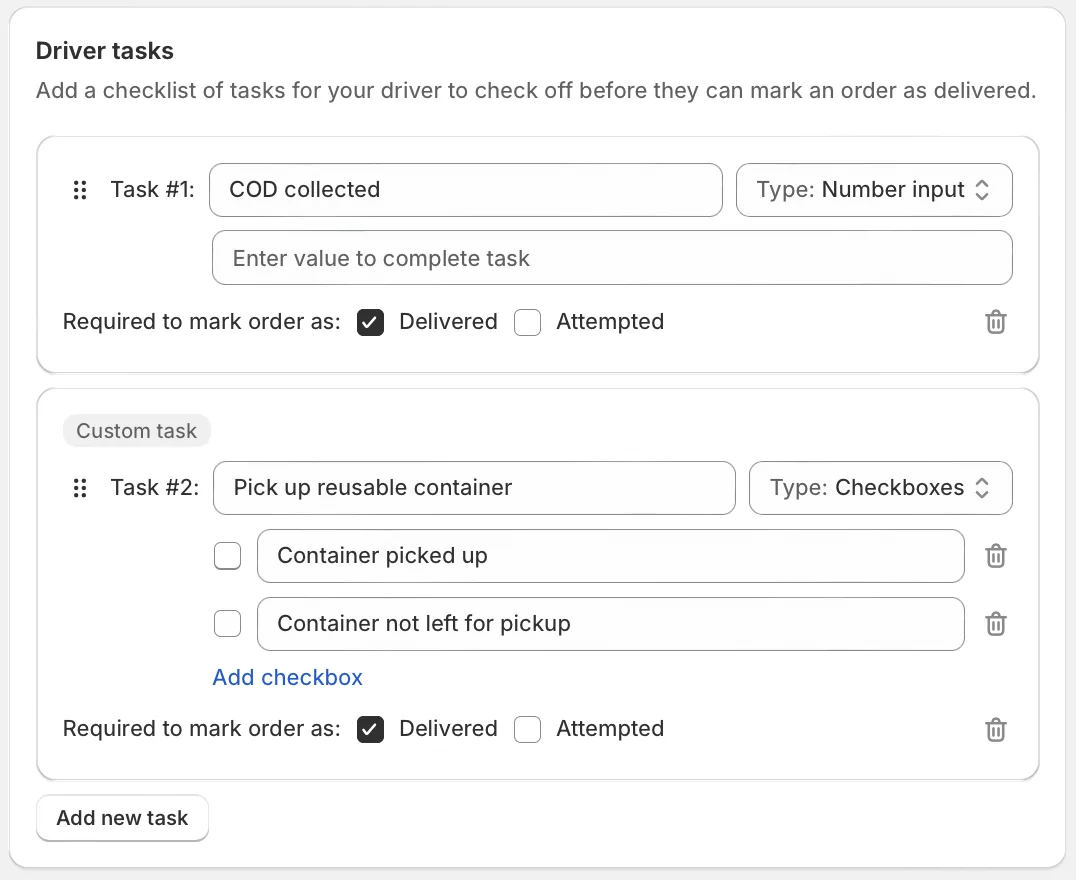Uncheck Delivered for Task #1
Image resolution: width=1076 pixels, height=880 pixels.
point(370,322)
